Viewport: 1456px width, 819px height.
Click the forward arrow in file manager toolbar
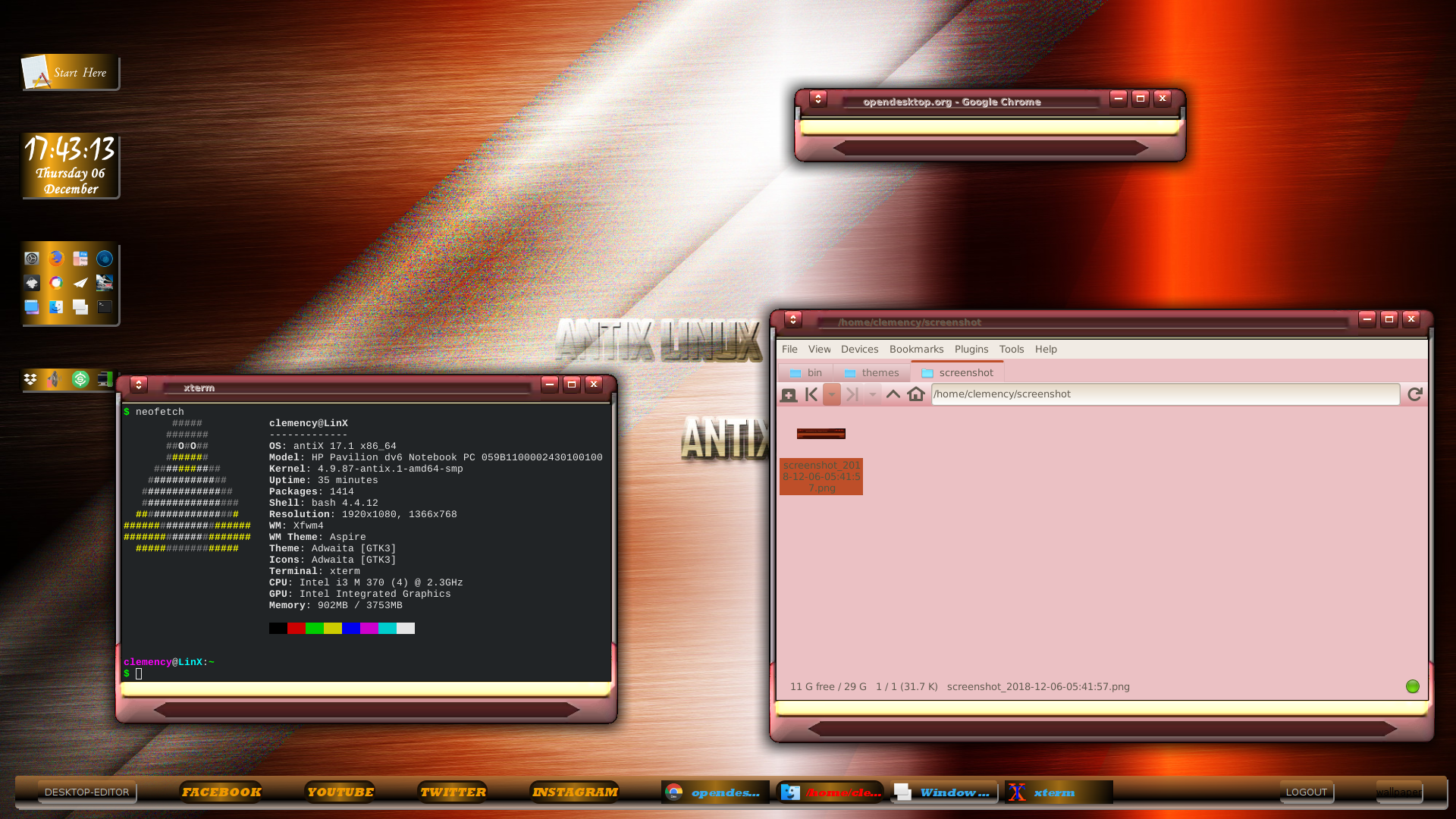(852, 394)
